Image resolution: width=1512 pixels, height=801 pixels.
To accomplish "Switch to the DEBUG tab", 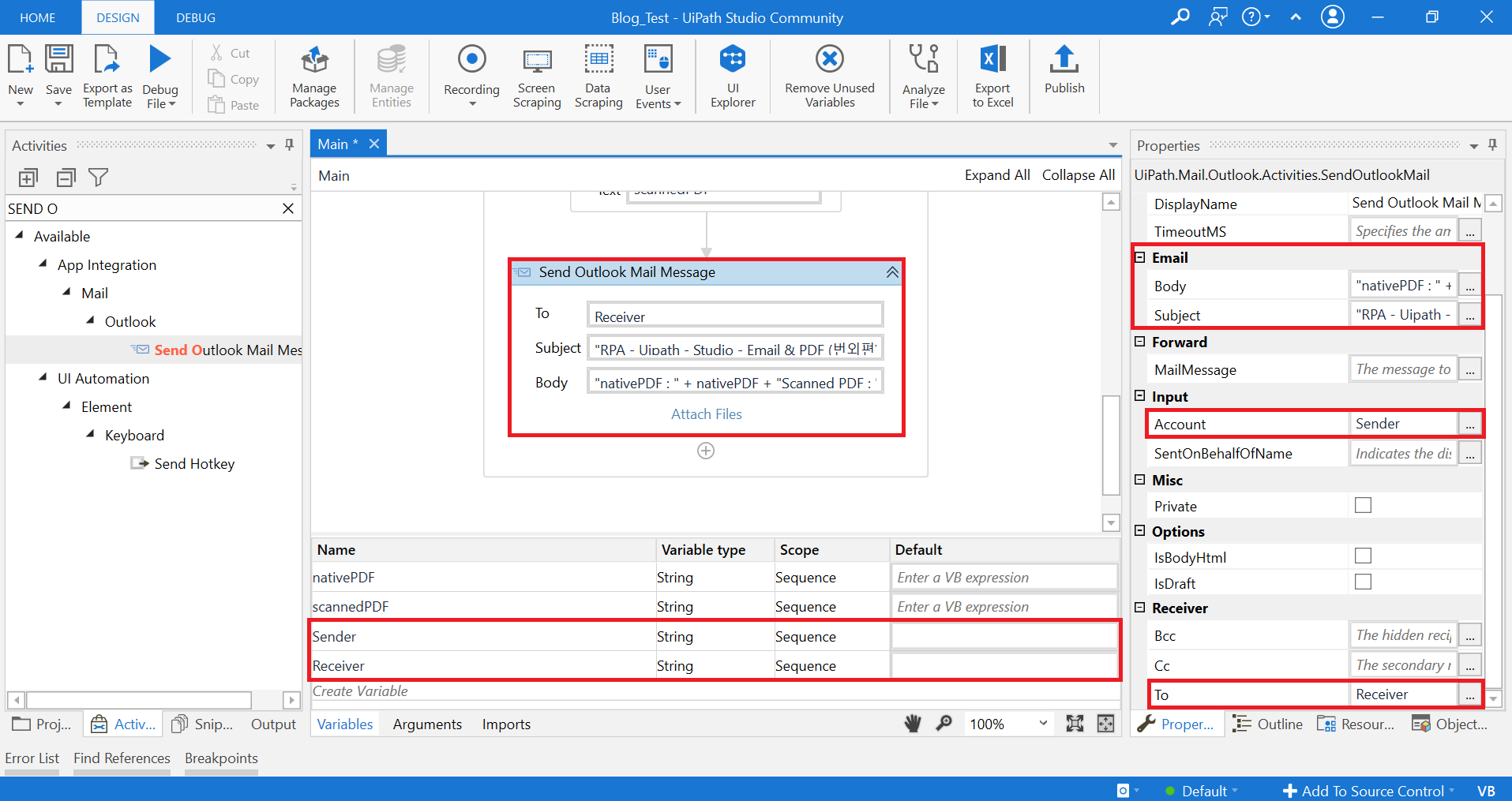I will (x=196, y=17).
